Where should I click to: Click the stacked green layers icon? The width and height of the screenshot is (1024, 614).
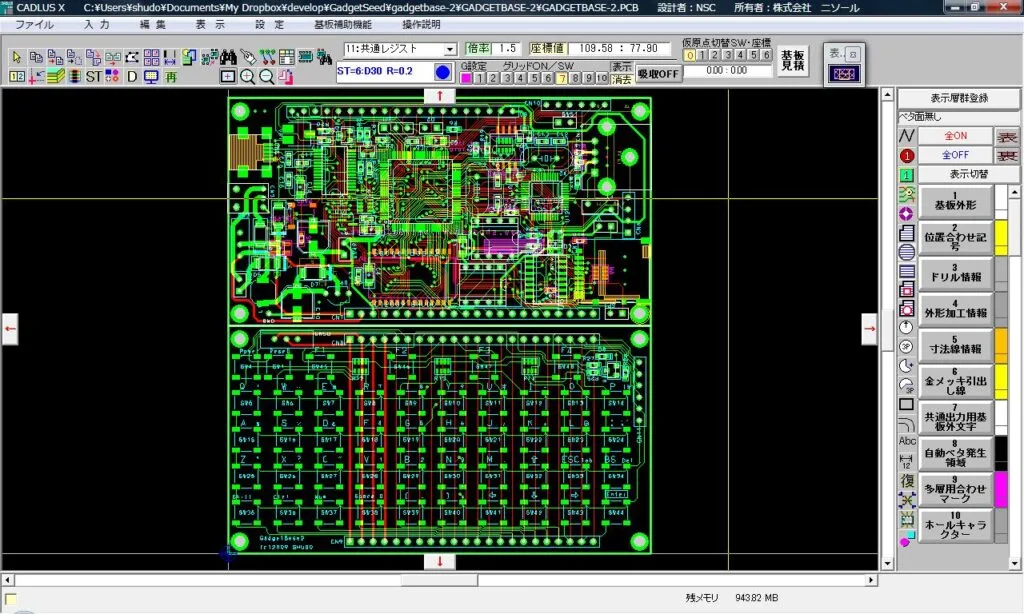[x=56, y=76]
